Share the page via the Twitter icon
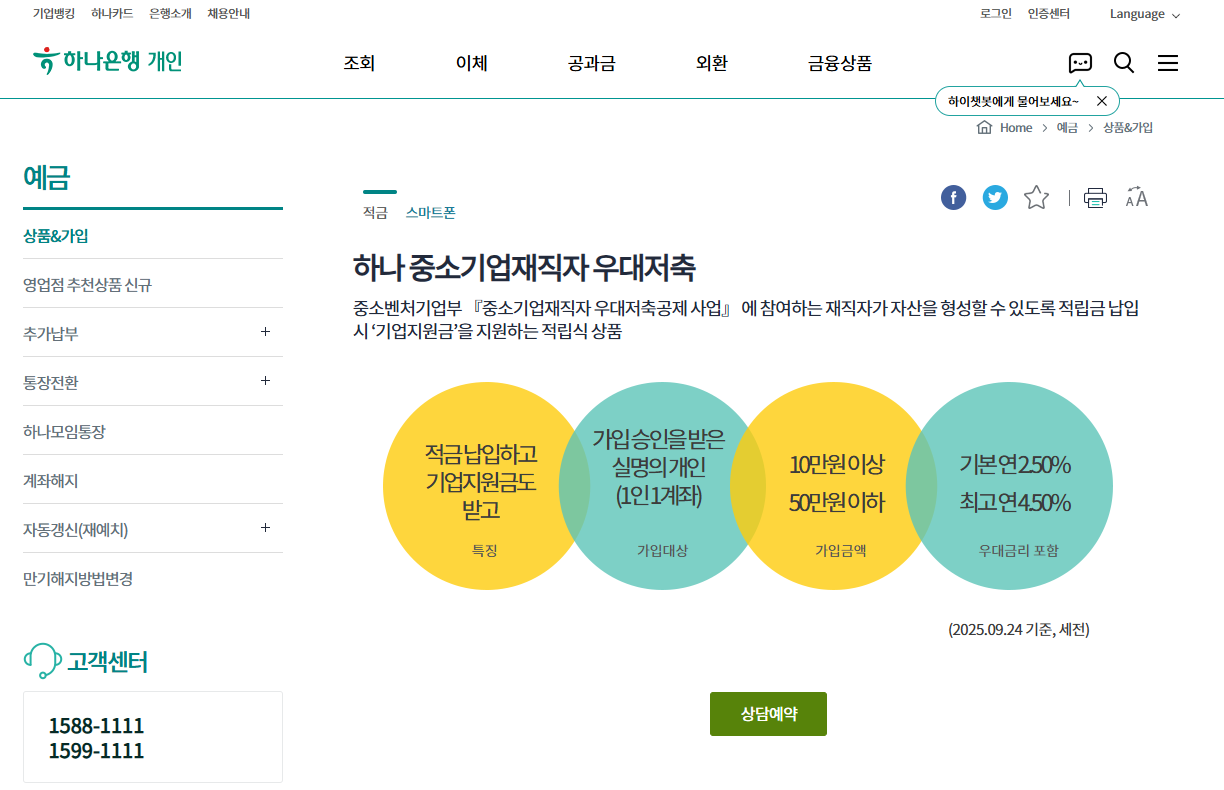Viewport: 1224px width, 790px height. click(995, 197)
